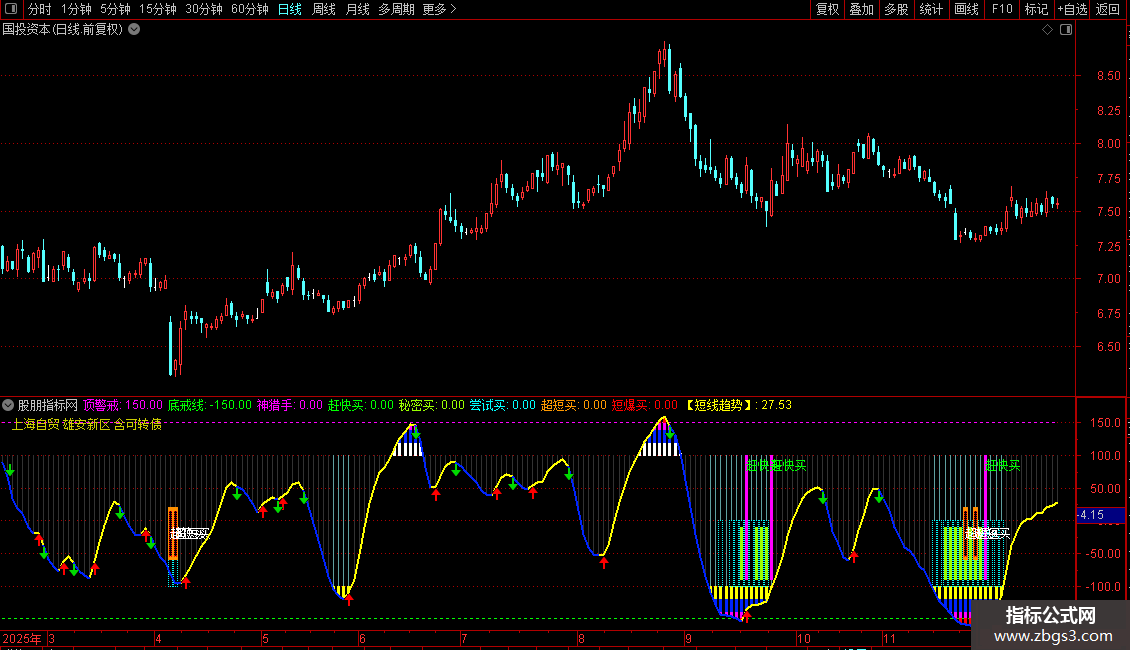
Task: Click the diamond icon above the price axis
Action: (x=1047, y=30)
